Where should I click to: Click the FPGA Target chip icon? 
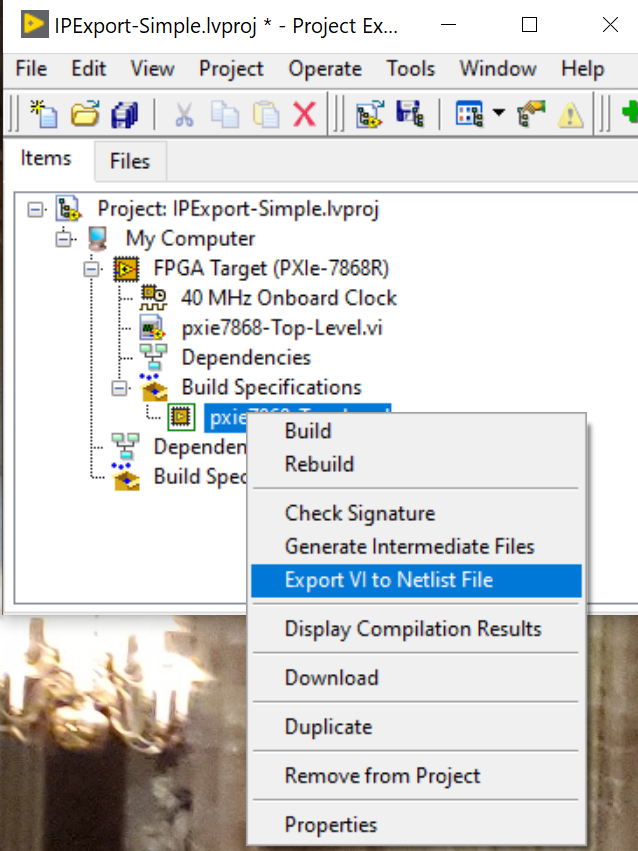coord(126,269)
